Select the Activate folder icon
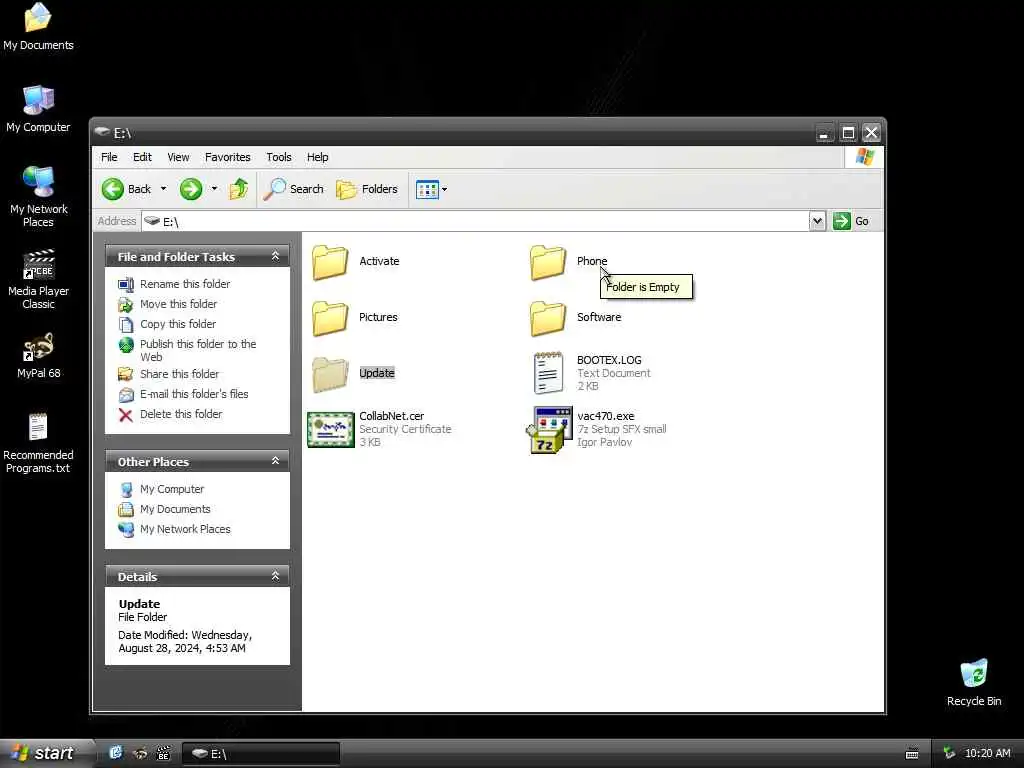 [330, 263]
